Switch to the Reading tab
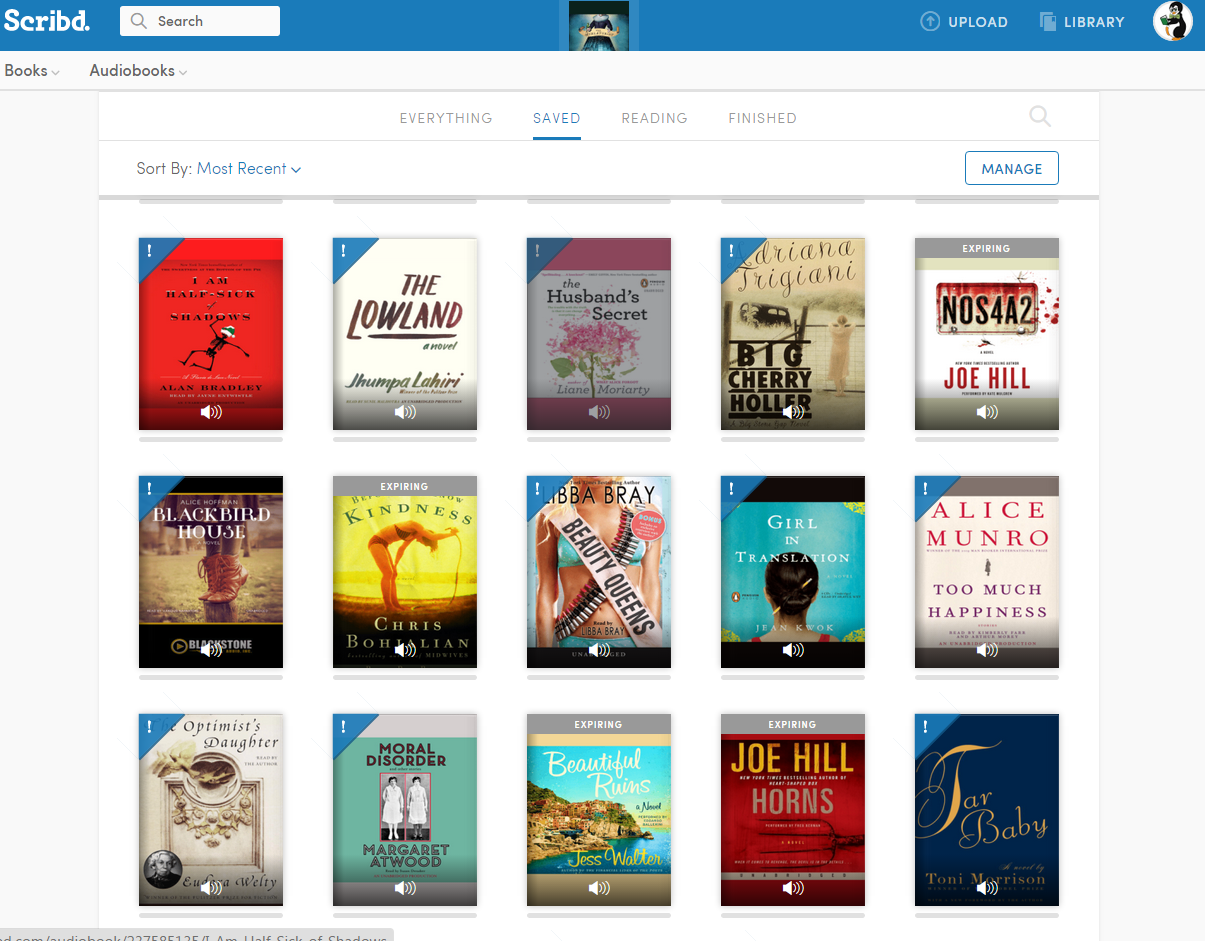 pos(655,118)
